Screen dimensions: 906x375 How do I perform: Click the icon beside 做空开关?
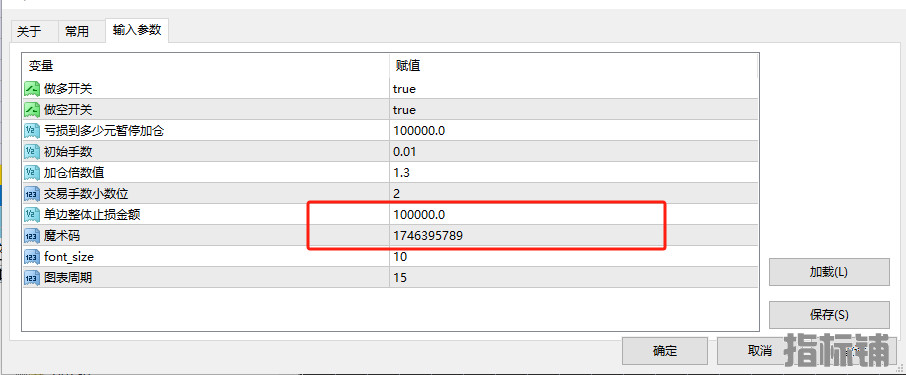click(x=31, y=110)
